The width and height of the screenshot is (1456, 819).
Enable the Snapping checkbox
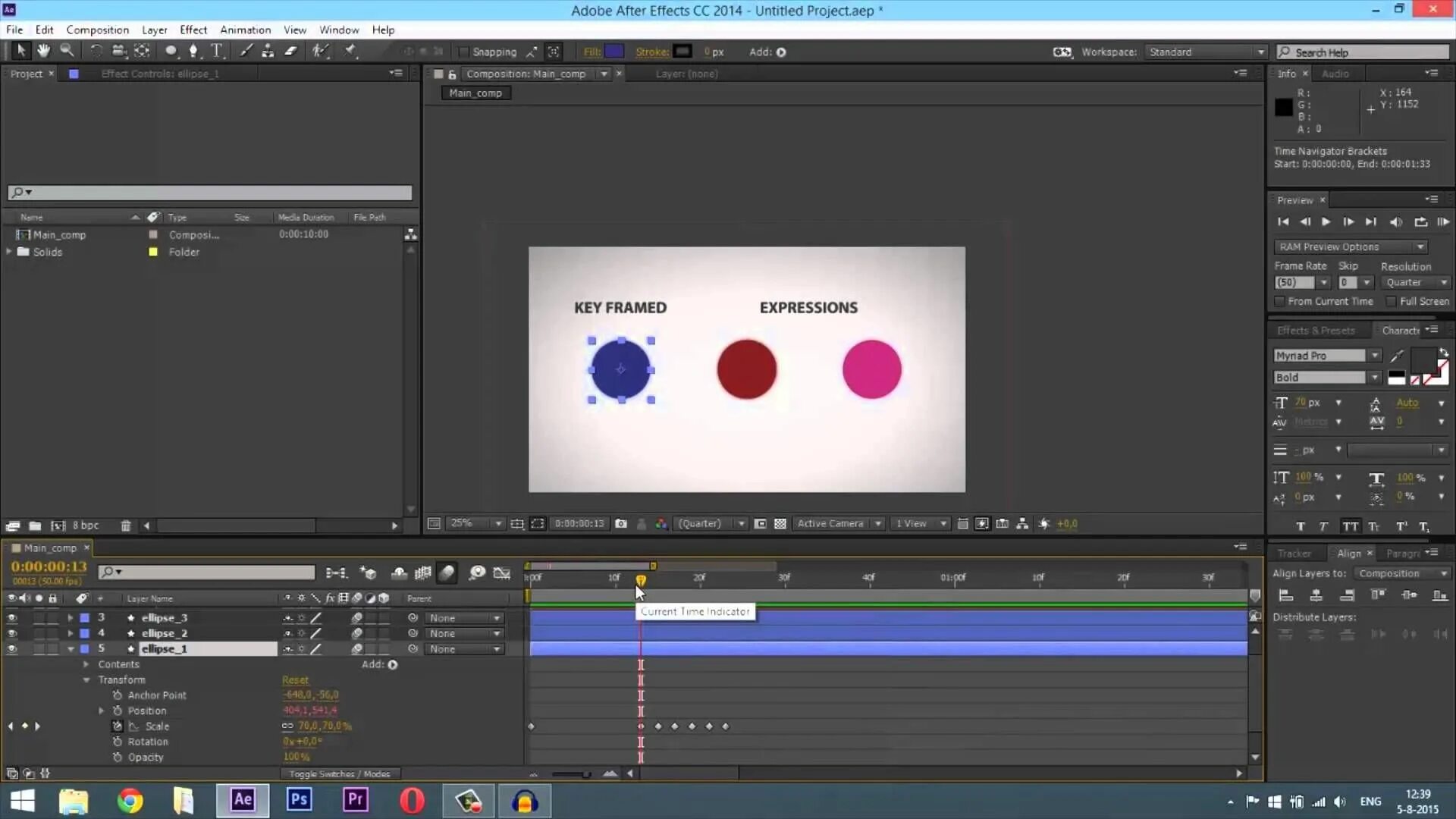[463, 52]
